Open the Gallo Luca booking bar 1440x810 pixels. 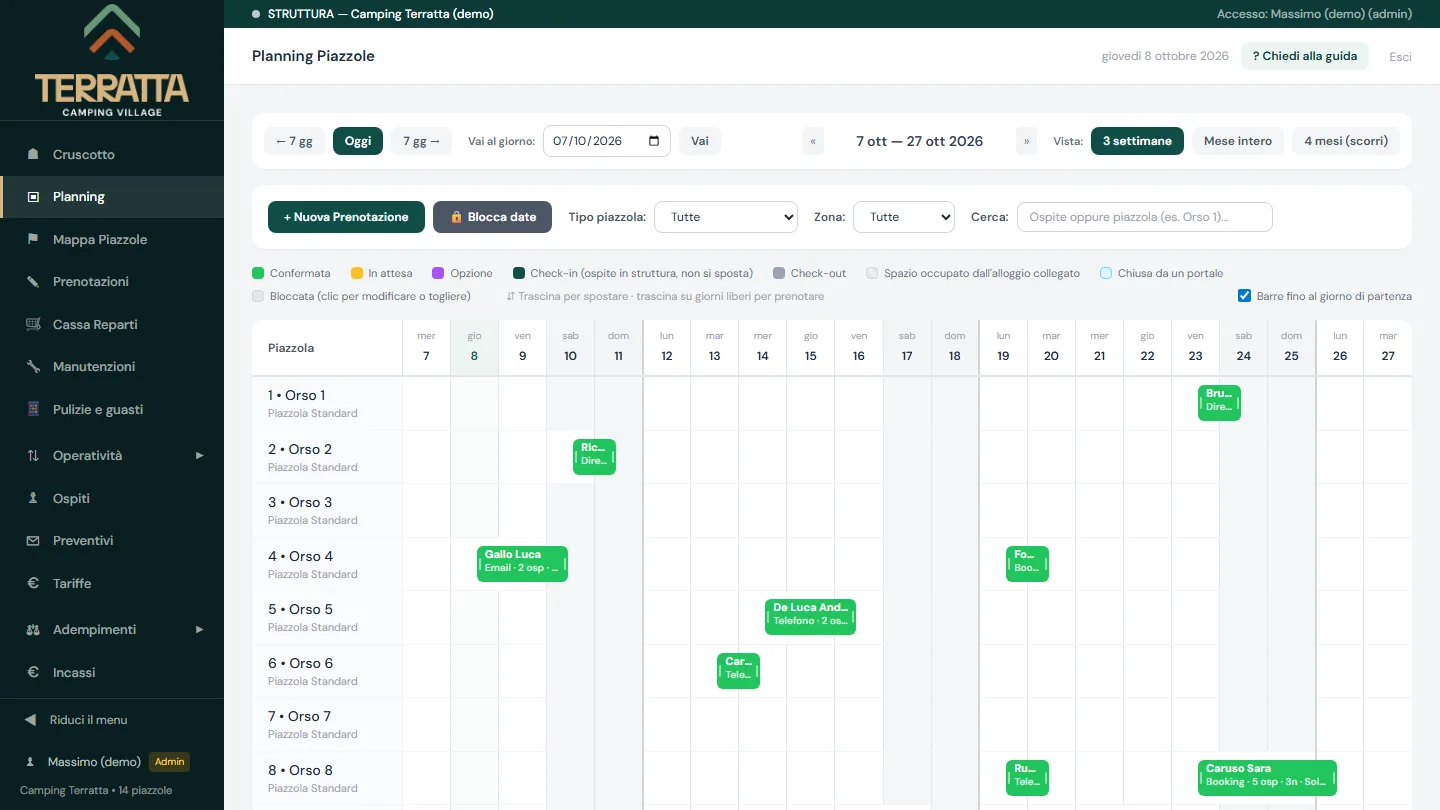point(522,564)
